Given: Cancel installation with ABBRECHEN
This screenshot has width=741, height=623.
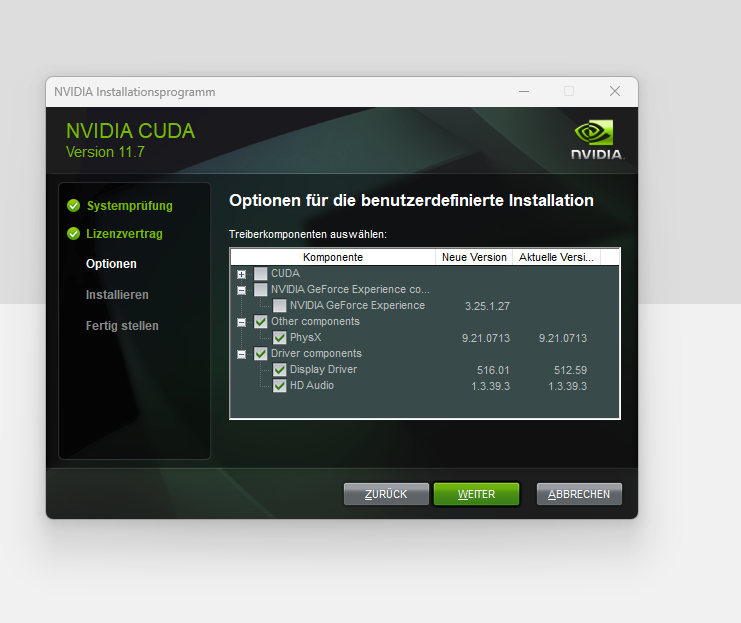Looking at the screenshot, I should click(579, 494).
